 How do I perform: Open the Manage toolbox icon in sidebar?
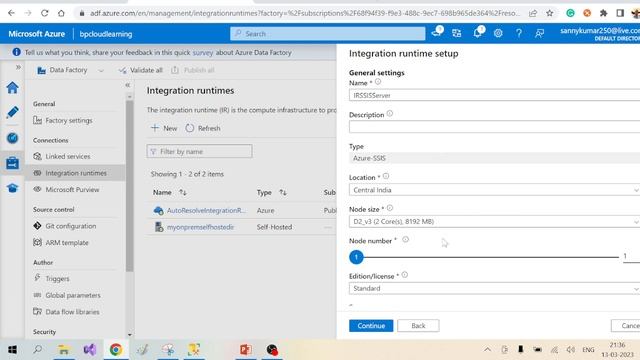[12, 163]
